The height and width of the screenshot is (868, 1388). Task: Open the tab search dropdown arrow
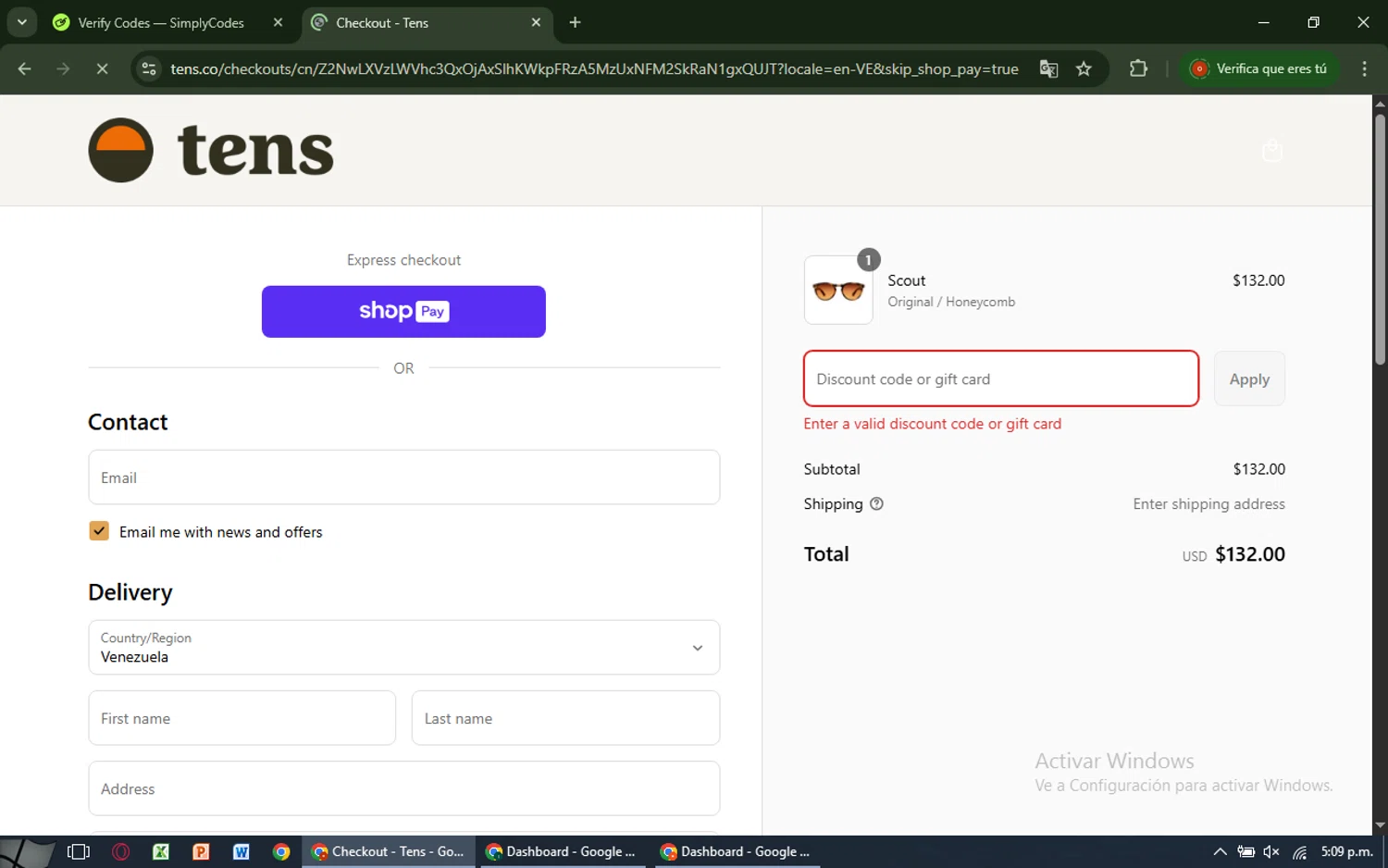[x=21, y=22]
